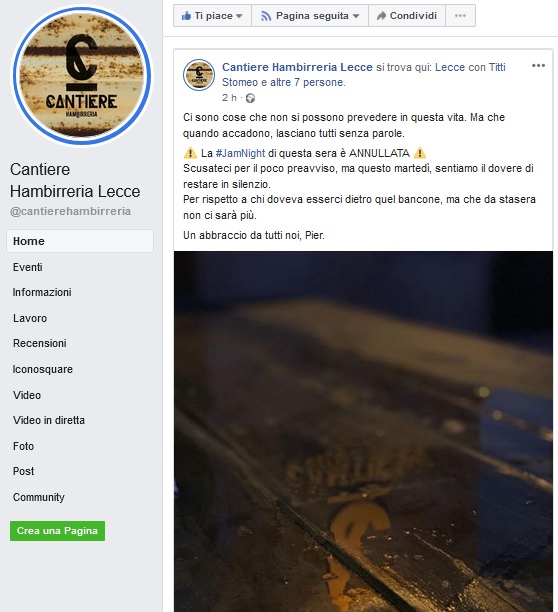The width and height of the screenshot is (558, 612).
Task: Click the RSS feed icon on Pagina seguita
Action: (x=266, y=16)
